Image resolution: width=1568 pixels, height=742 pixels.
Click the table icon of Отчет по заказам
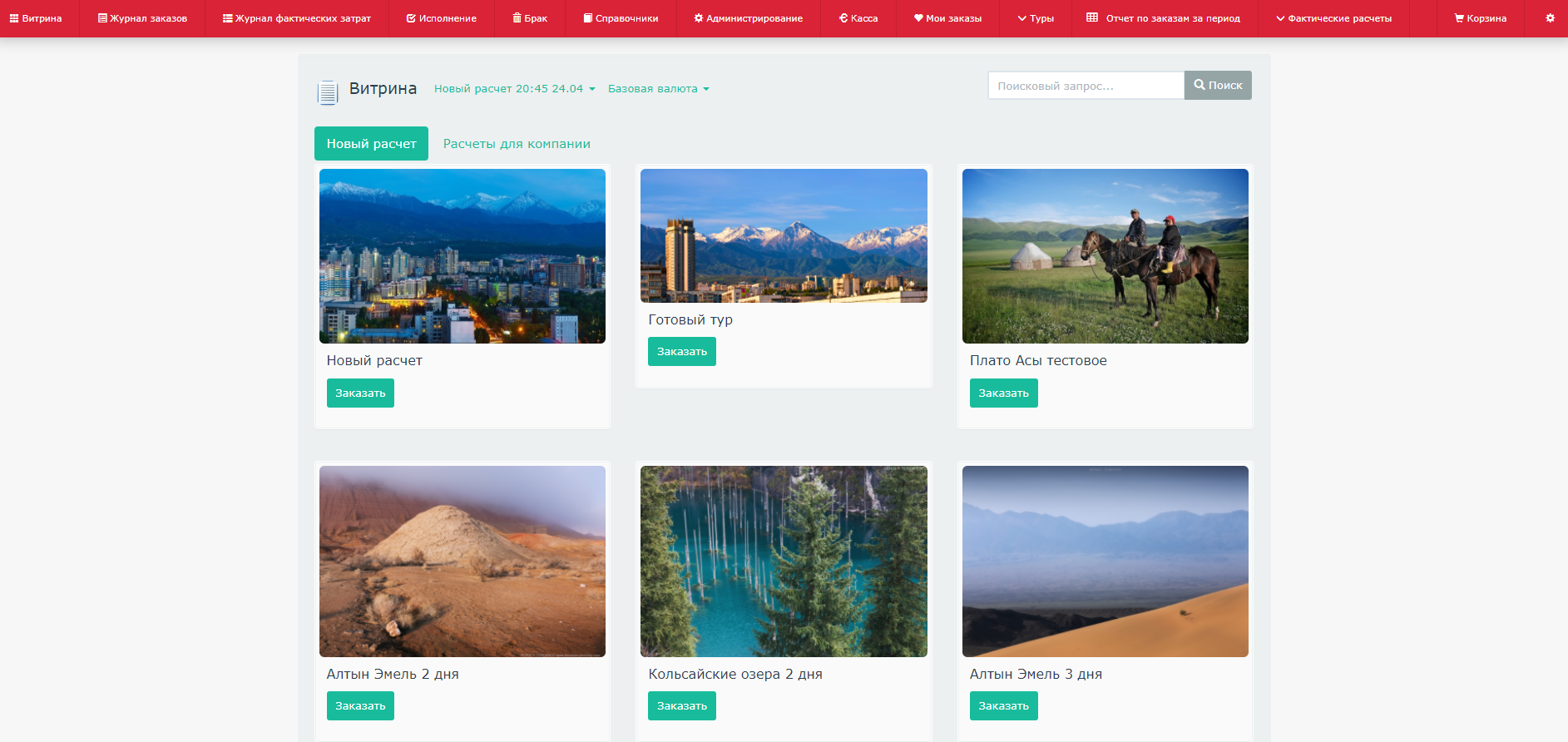(1092, 17)
